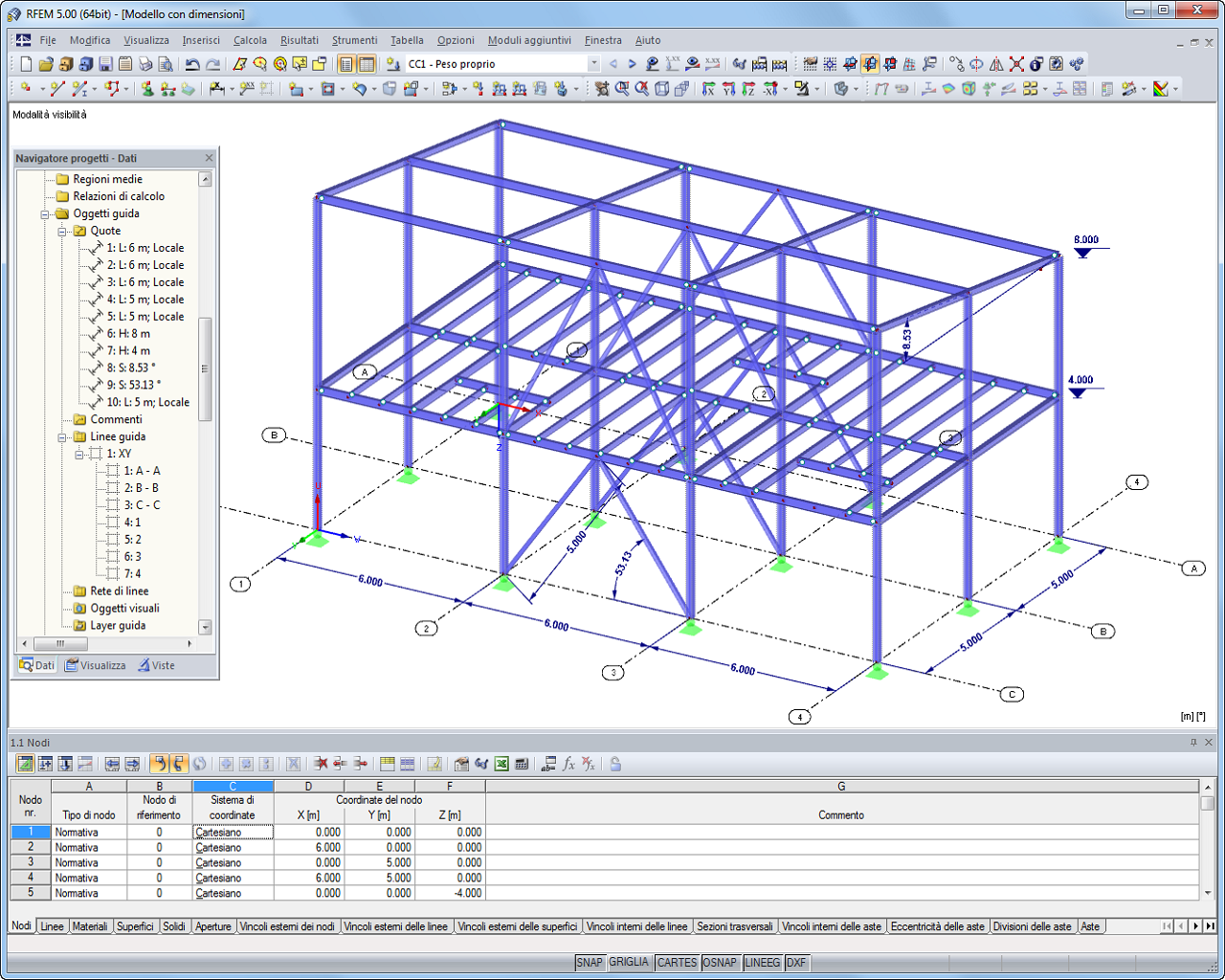
Task: Click the isometric cube view icon
Action: pyautogui.click(x=662, y=89)
